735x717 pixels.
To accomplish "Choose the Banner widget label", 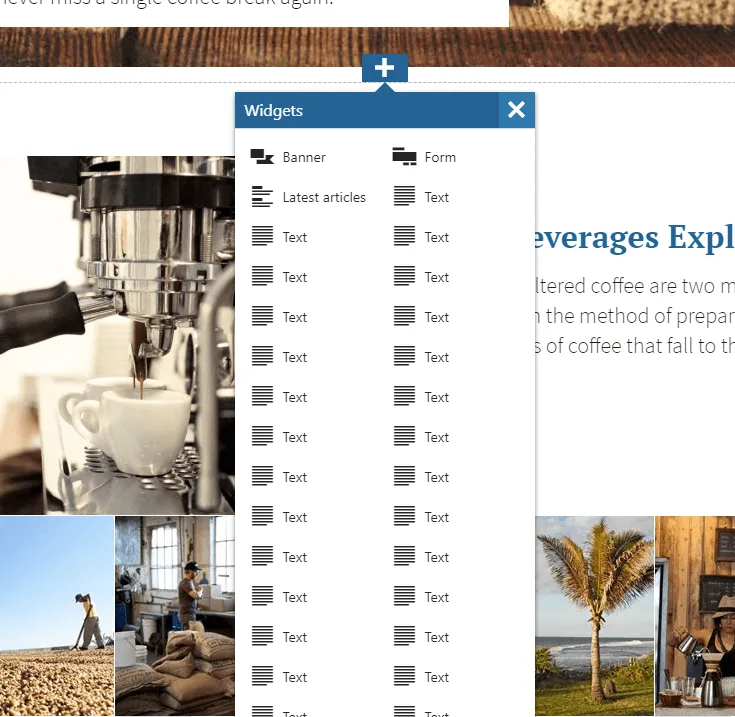I will click(304, 157).
